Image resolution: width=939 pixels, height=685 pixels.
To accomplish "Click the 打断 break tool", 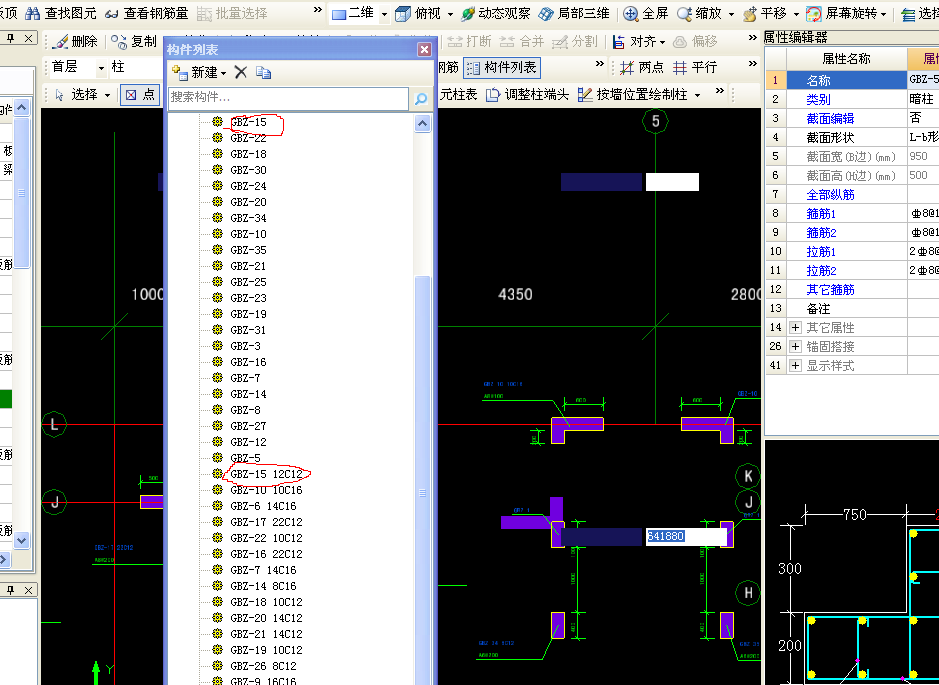I will [x=470, y=41].
